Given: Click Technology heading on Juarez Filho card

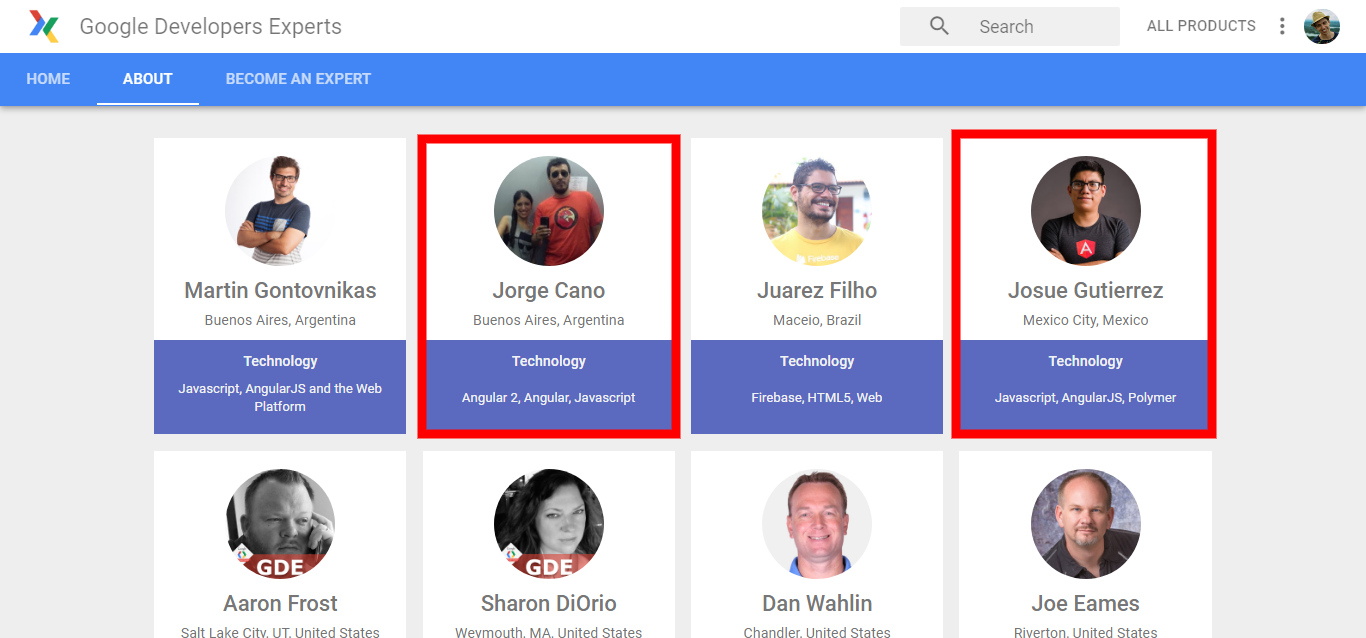Looking at the screenshot, I should coord(817,361).
